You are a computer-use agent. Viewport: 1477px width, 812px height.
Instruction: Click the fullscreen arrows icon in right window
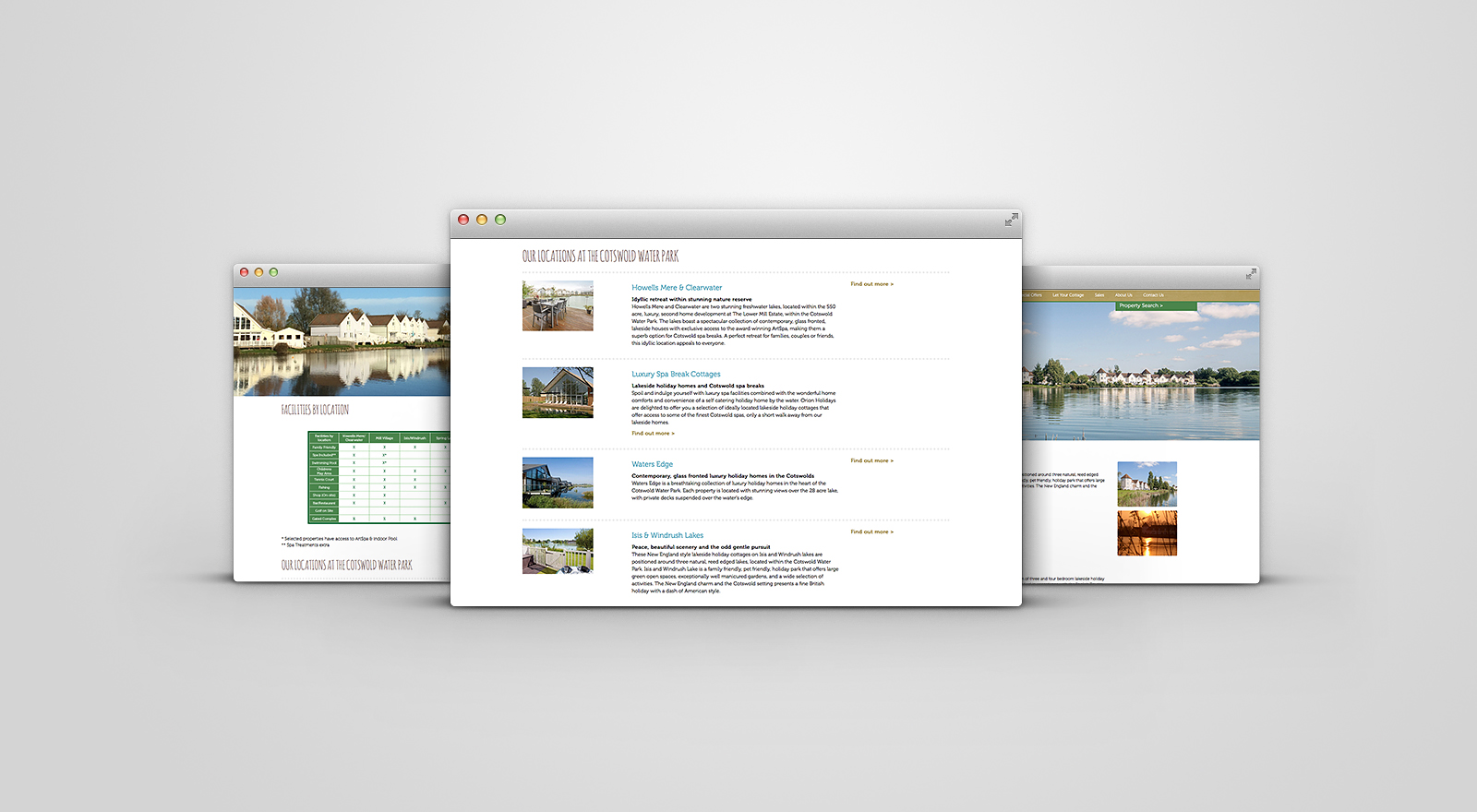[x=1251, y=274]
